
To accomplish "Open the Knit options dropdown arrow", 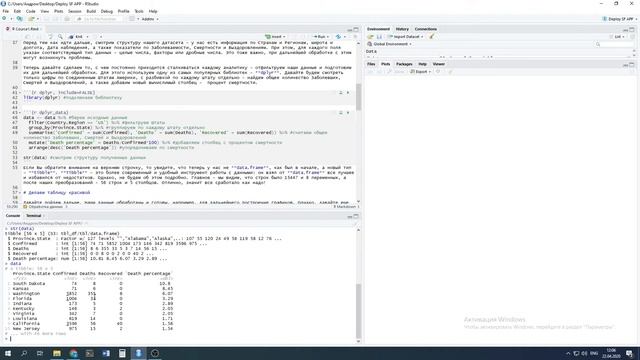I will (x=87, y=37).
